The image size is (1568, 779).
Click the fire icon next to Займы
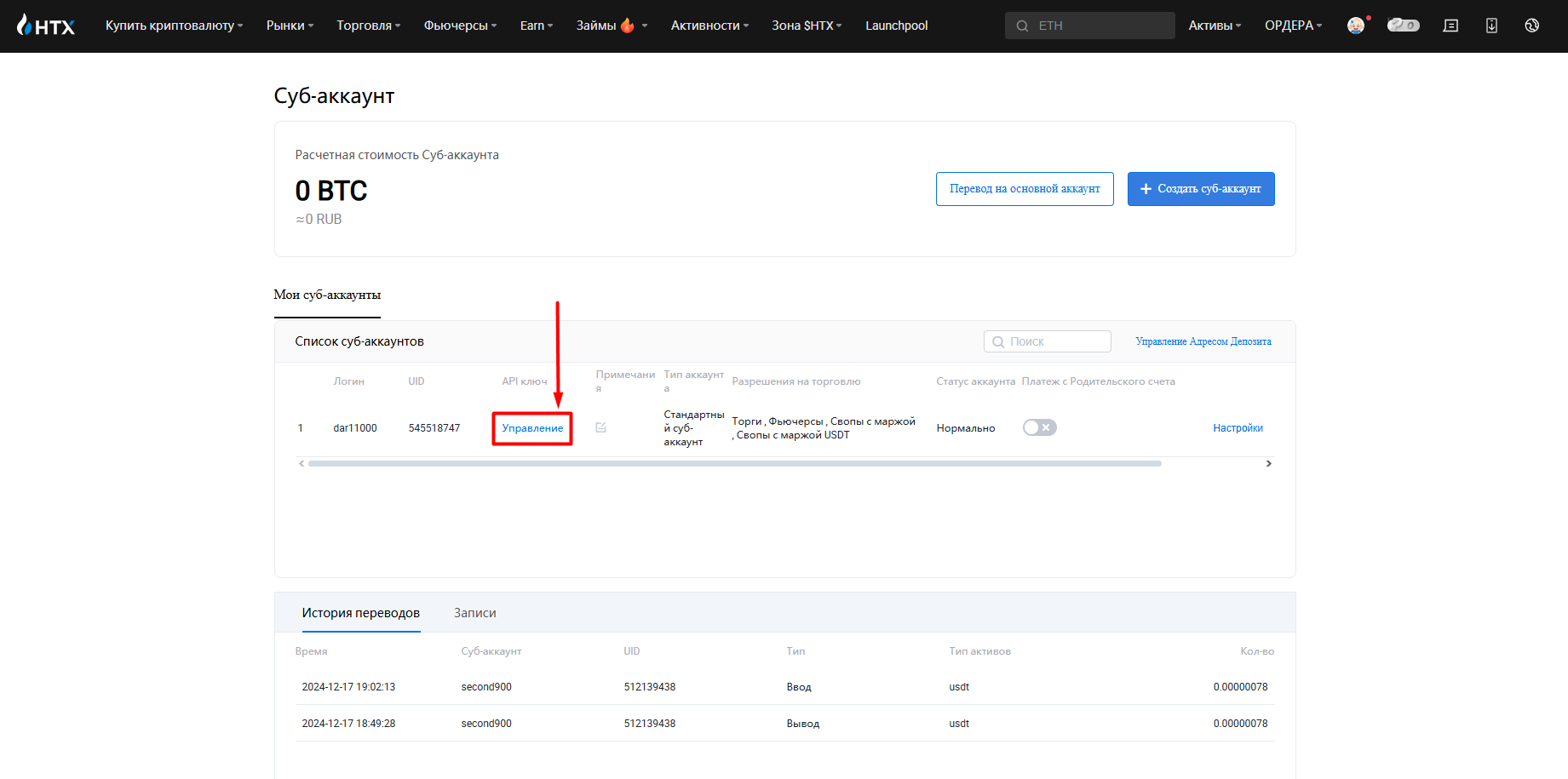coord(628,26)
